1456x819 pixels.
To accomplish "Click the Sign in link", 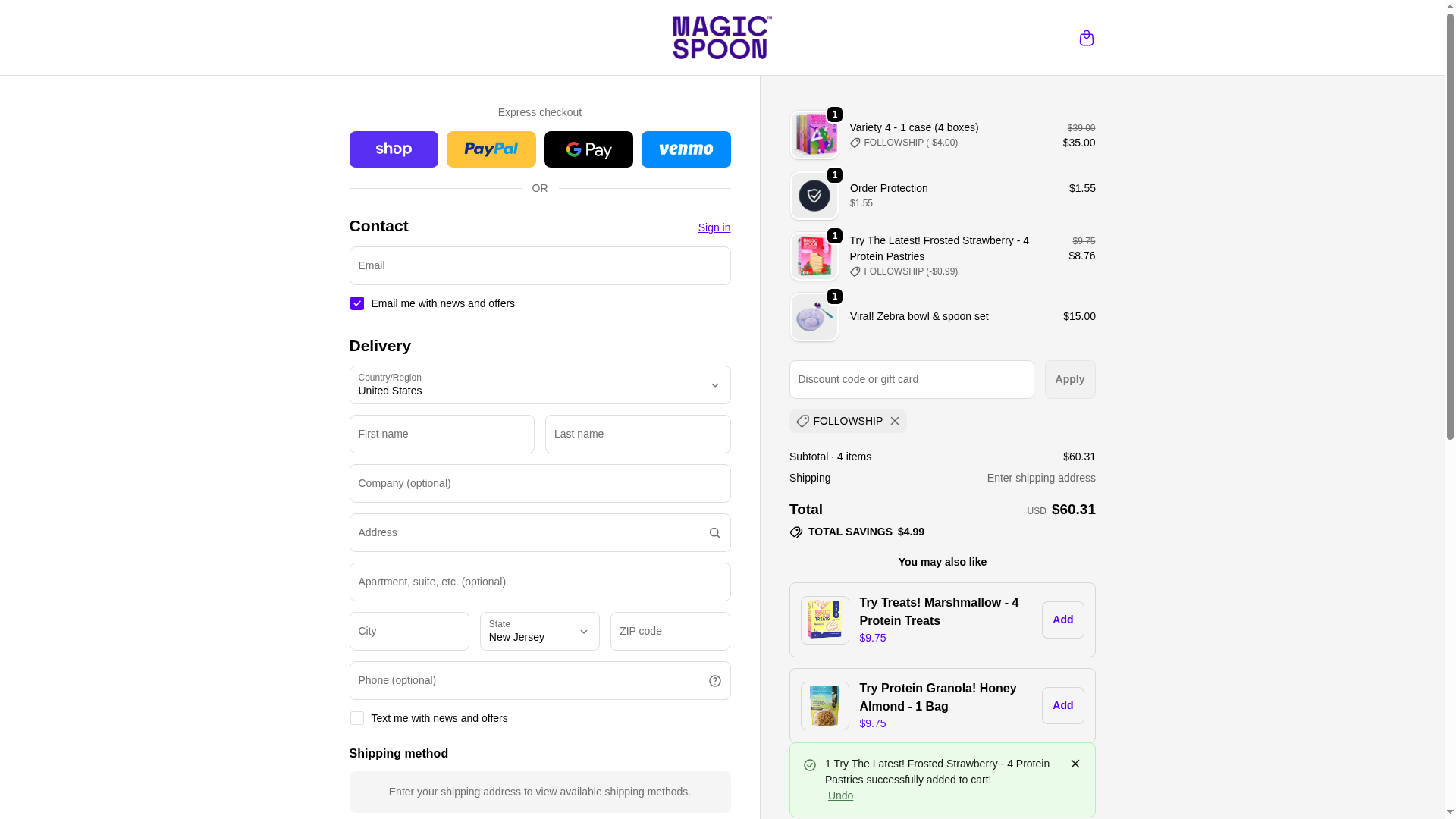I will pyautogui.click(x=714, y=227).
